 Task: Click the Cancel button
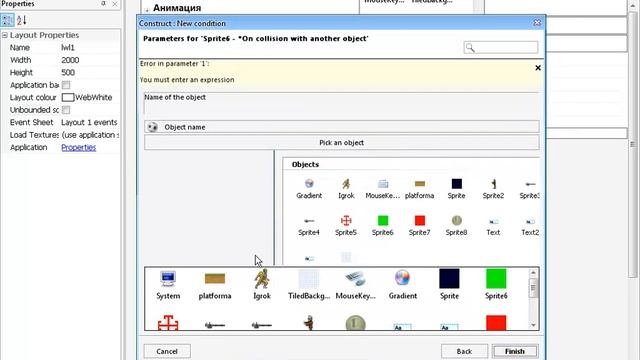click(x=167, y=351)
